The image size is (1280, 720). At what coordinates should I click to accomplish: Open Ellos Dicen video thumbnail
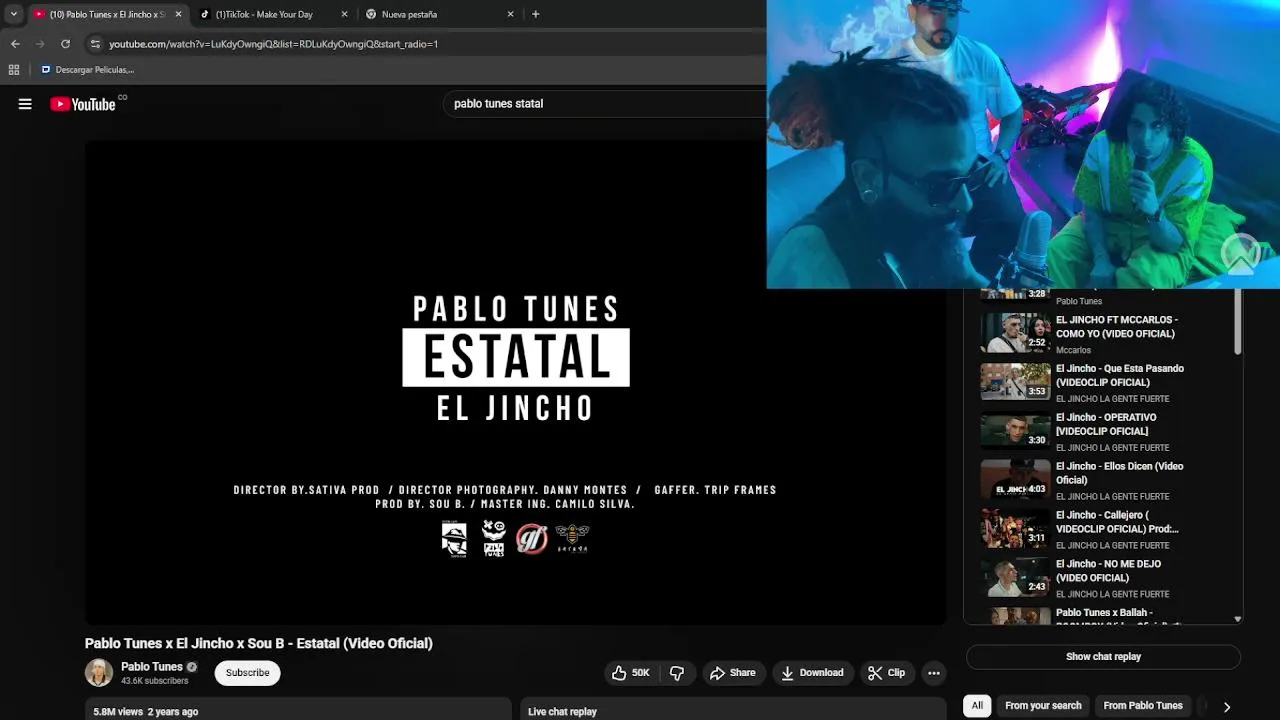(1015, 480)
